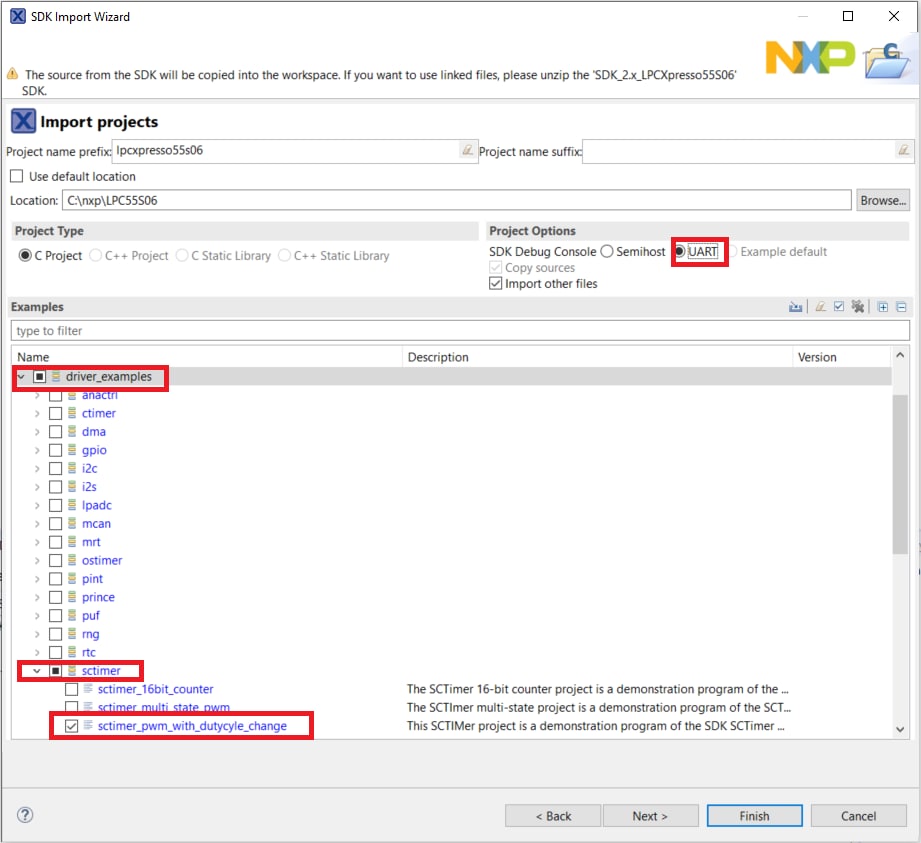The width and height of the screenshot is (921, 843).
Task: Click the eraser icon to clear the examples filter
Action: pos(820,307)
